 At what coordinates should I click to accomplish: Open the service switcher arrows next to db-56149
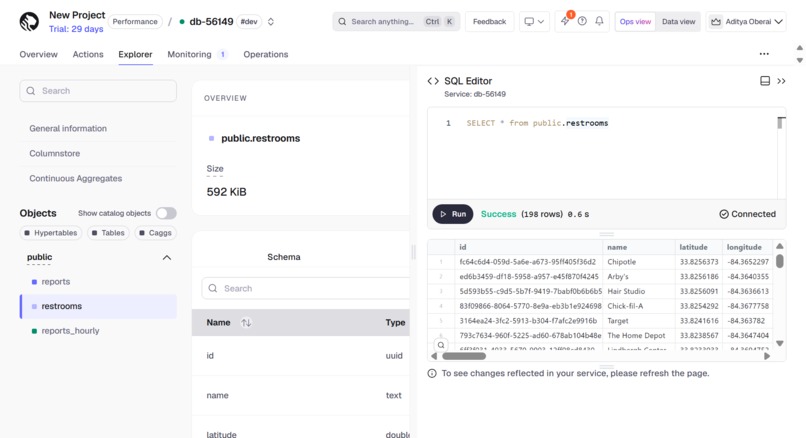click(x=271, y=22)
